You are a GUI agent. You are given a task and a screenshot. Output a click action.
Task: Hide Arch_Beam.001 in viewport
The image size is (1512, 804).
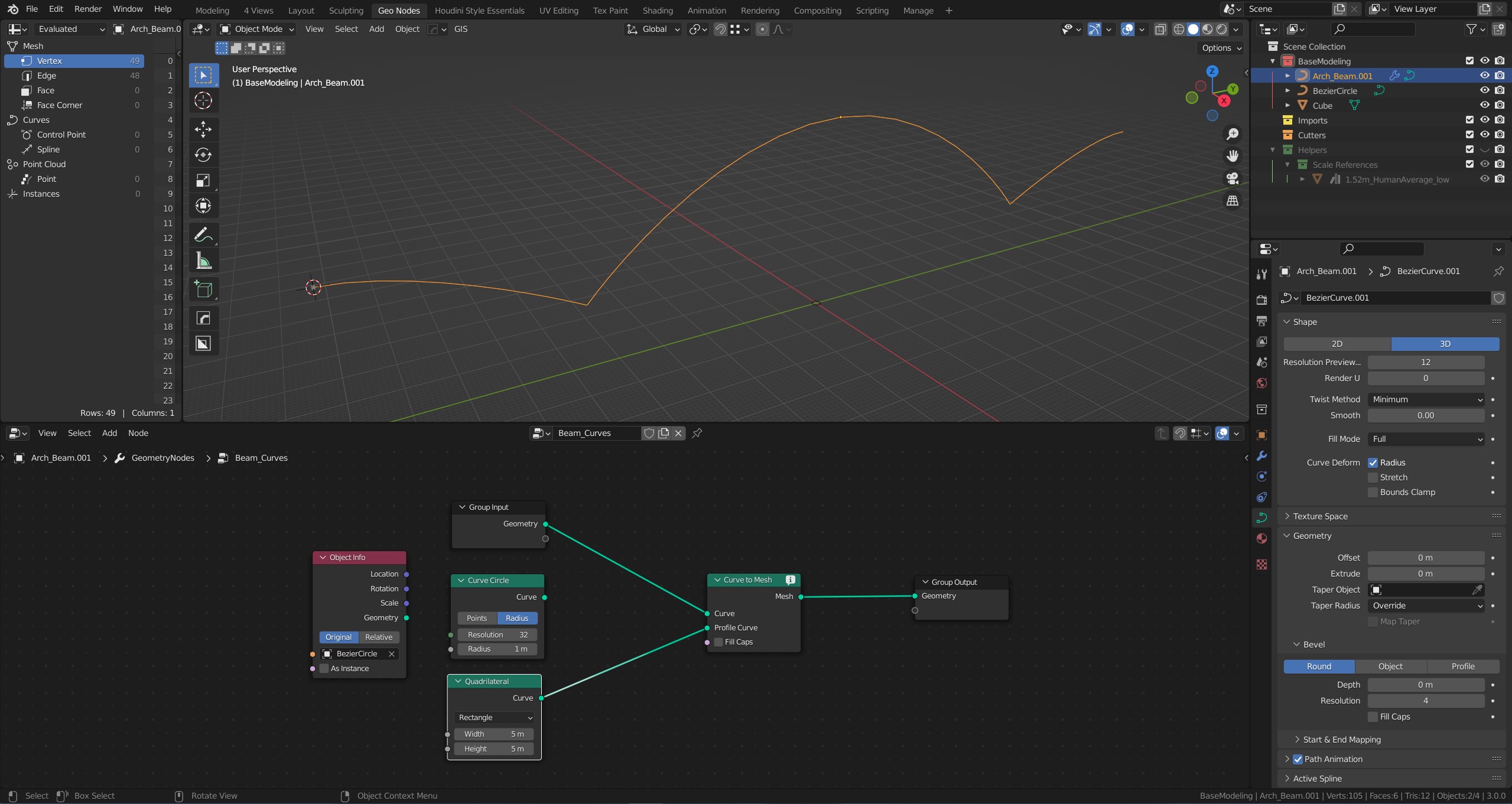(x=1484, y=76)
